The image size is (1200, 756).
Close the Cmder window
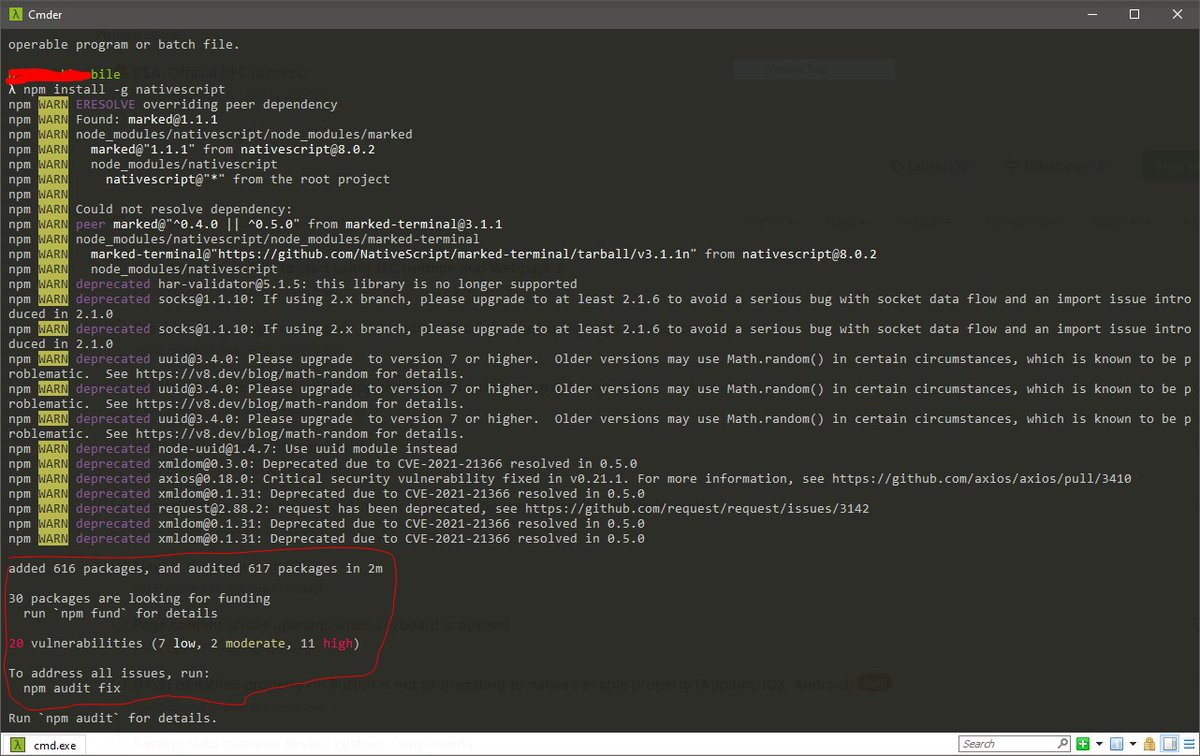pyautogui.click(x=1178, y=14)
